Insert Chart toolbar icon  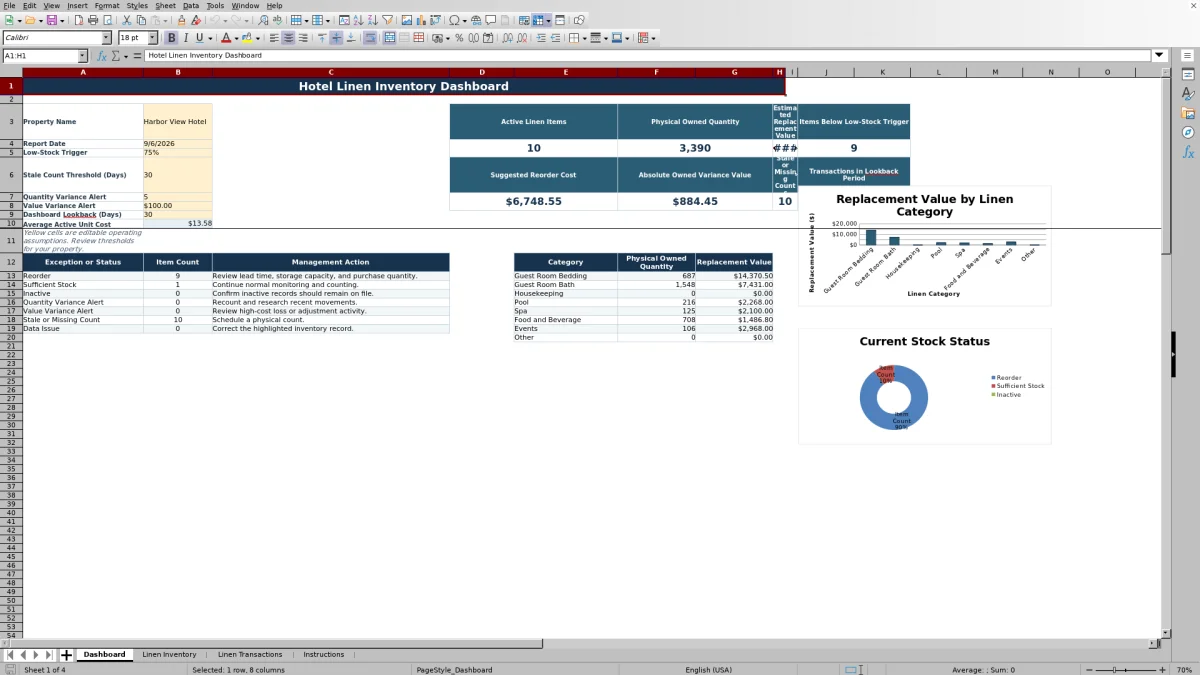click(x=420, y=20)
